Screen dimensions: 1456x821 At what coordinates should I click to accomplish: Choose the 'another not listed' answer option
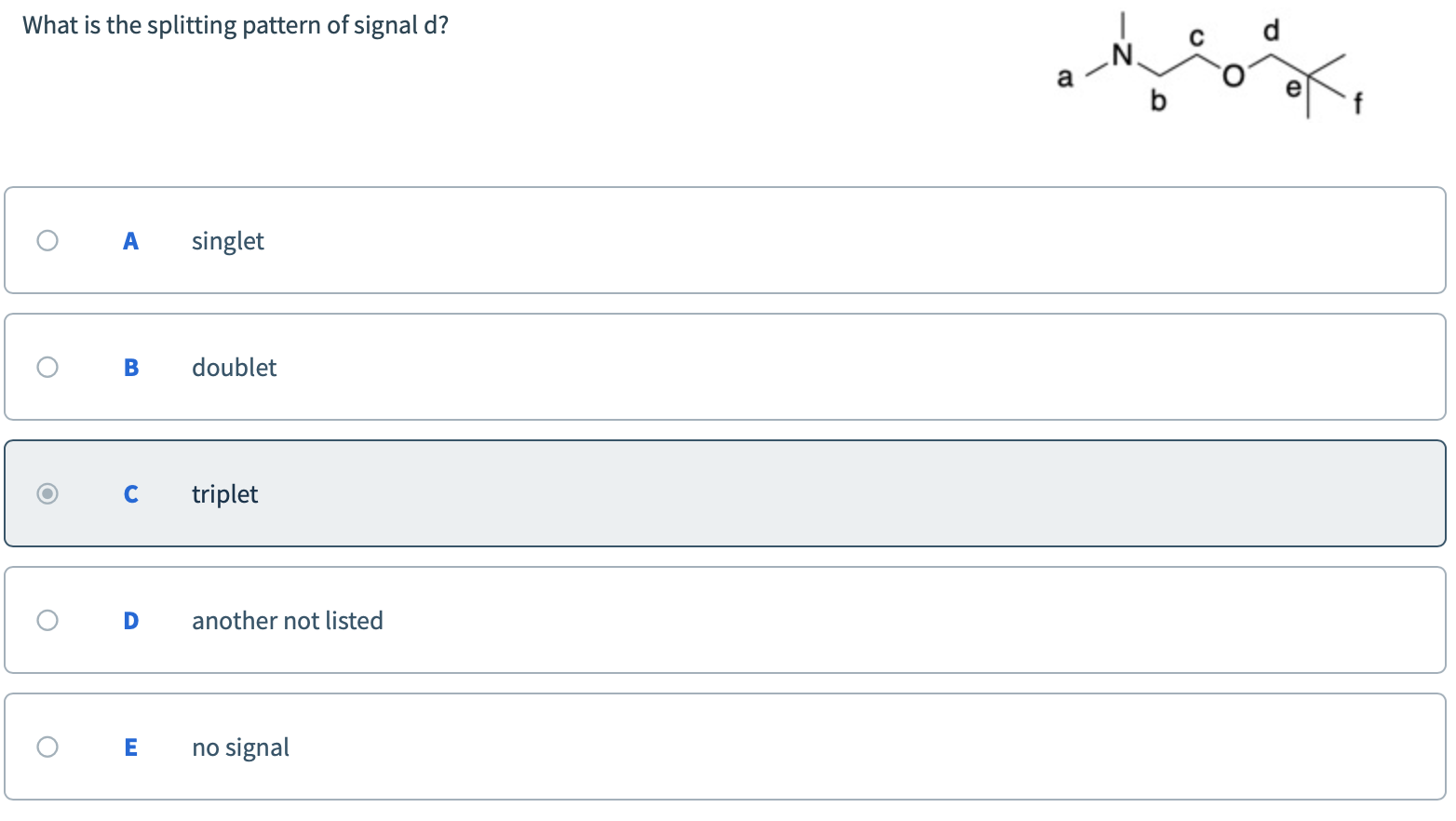(288, 620)
